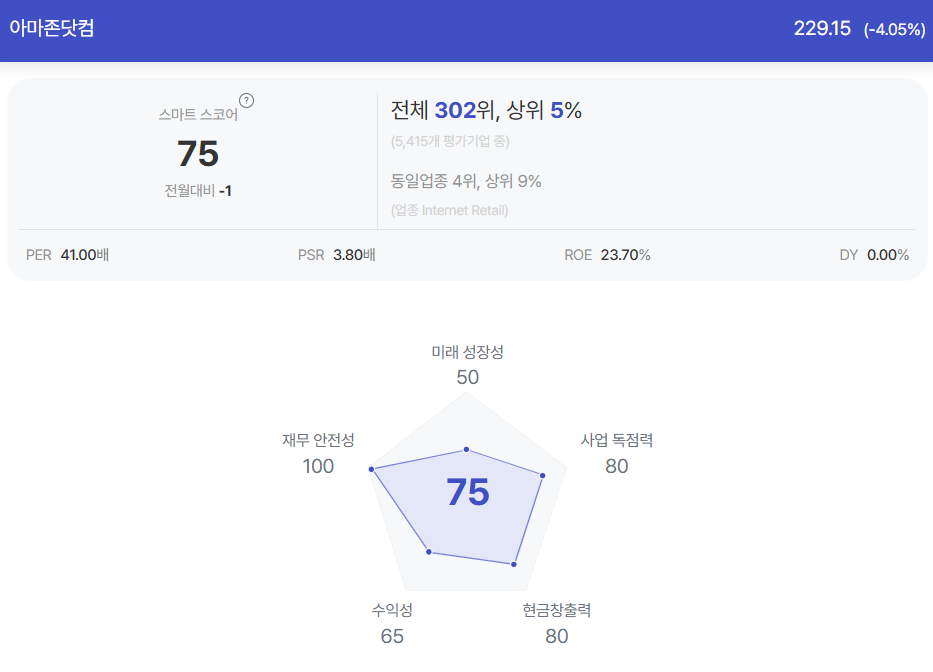Click the 재무 안전성 radar data point
The width and height of the screenshot is (933, 672).
[371, 470]
